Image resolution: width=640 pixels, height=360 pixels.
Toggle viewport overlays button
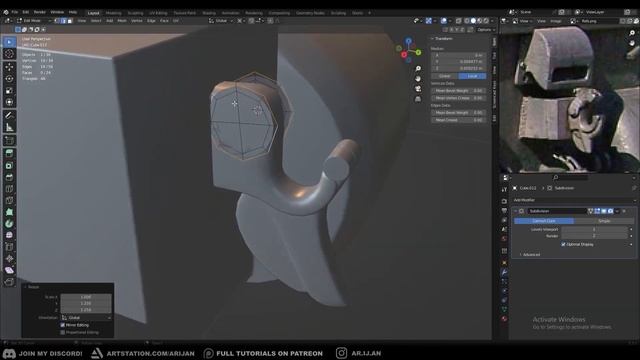(x=444, y=20)
